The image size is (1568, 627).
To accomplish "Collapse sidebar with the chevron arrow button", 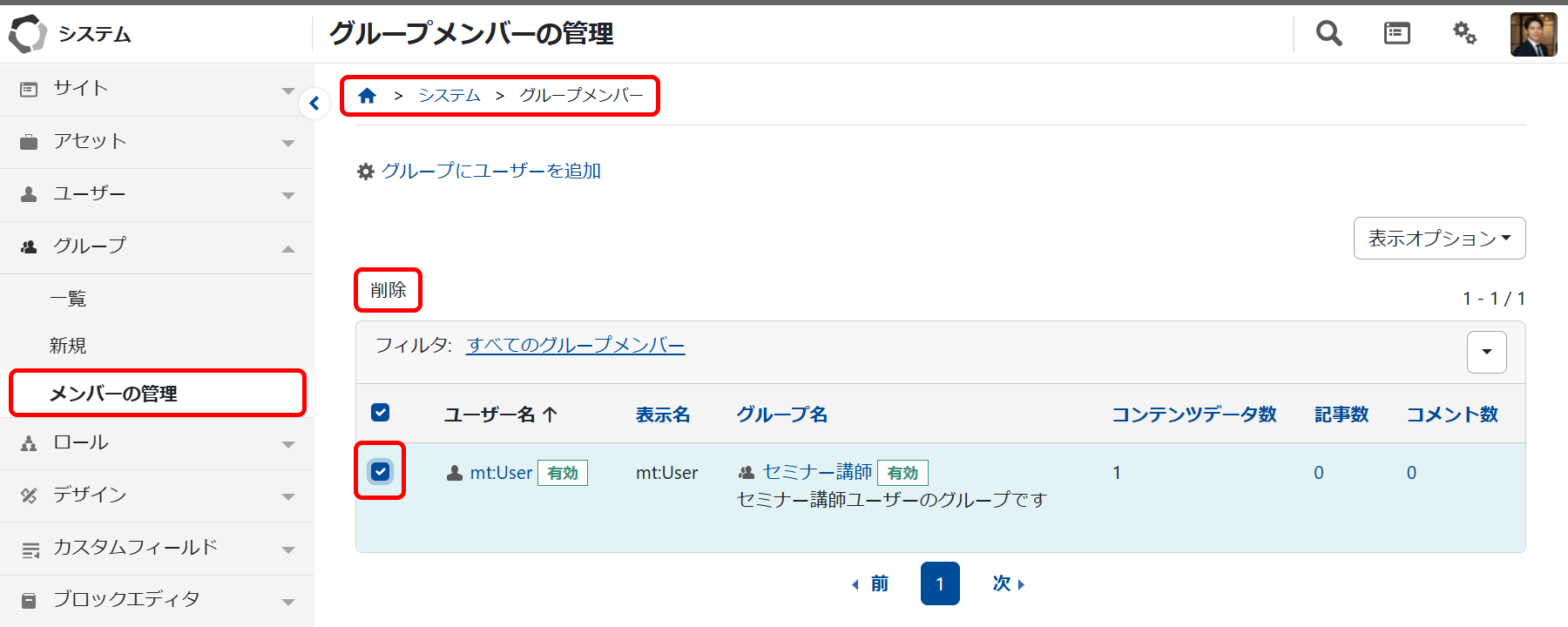I will click(x=314, y=104).
